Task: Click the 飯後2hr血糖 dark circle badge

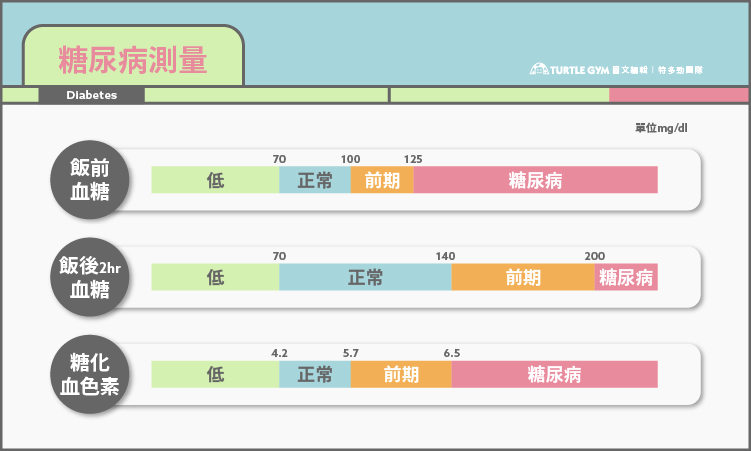Action: point(90,277)
